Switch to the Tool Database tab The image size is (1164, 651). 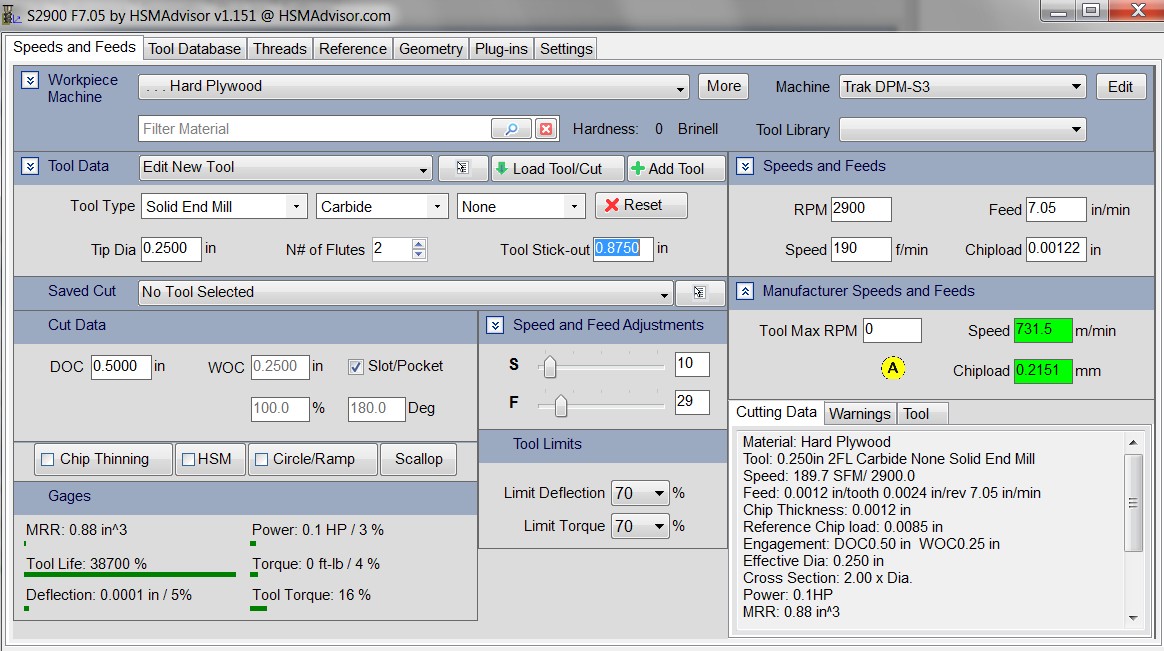coord(194,49)
